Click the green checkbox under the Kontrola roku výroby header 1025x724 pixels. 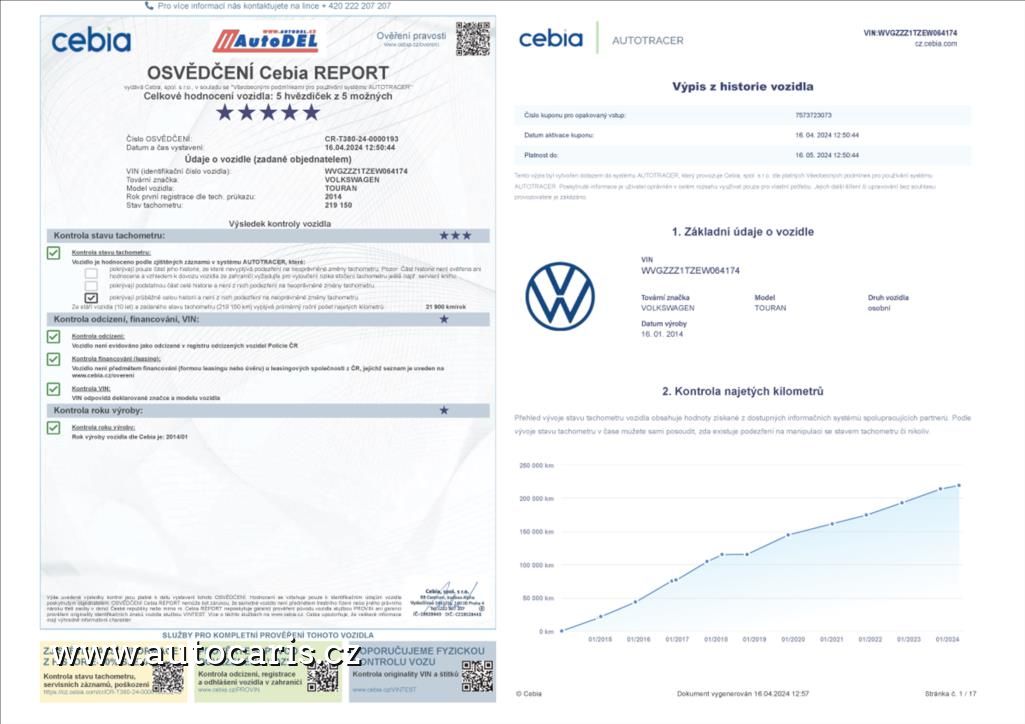54,428
